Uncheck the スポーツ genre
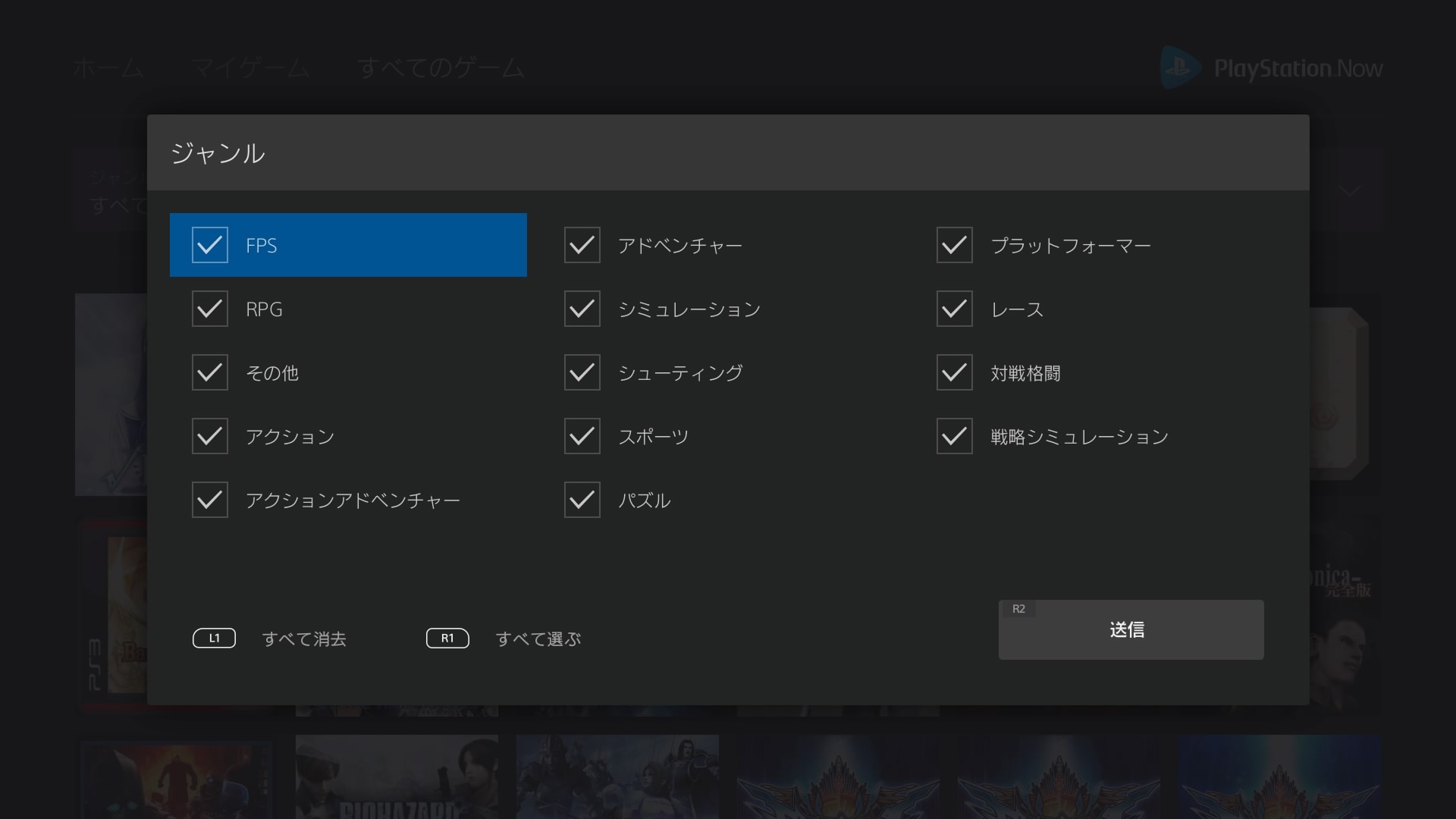This screenshot has height=819, width=1456. [x=582, y=436]
